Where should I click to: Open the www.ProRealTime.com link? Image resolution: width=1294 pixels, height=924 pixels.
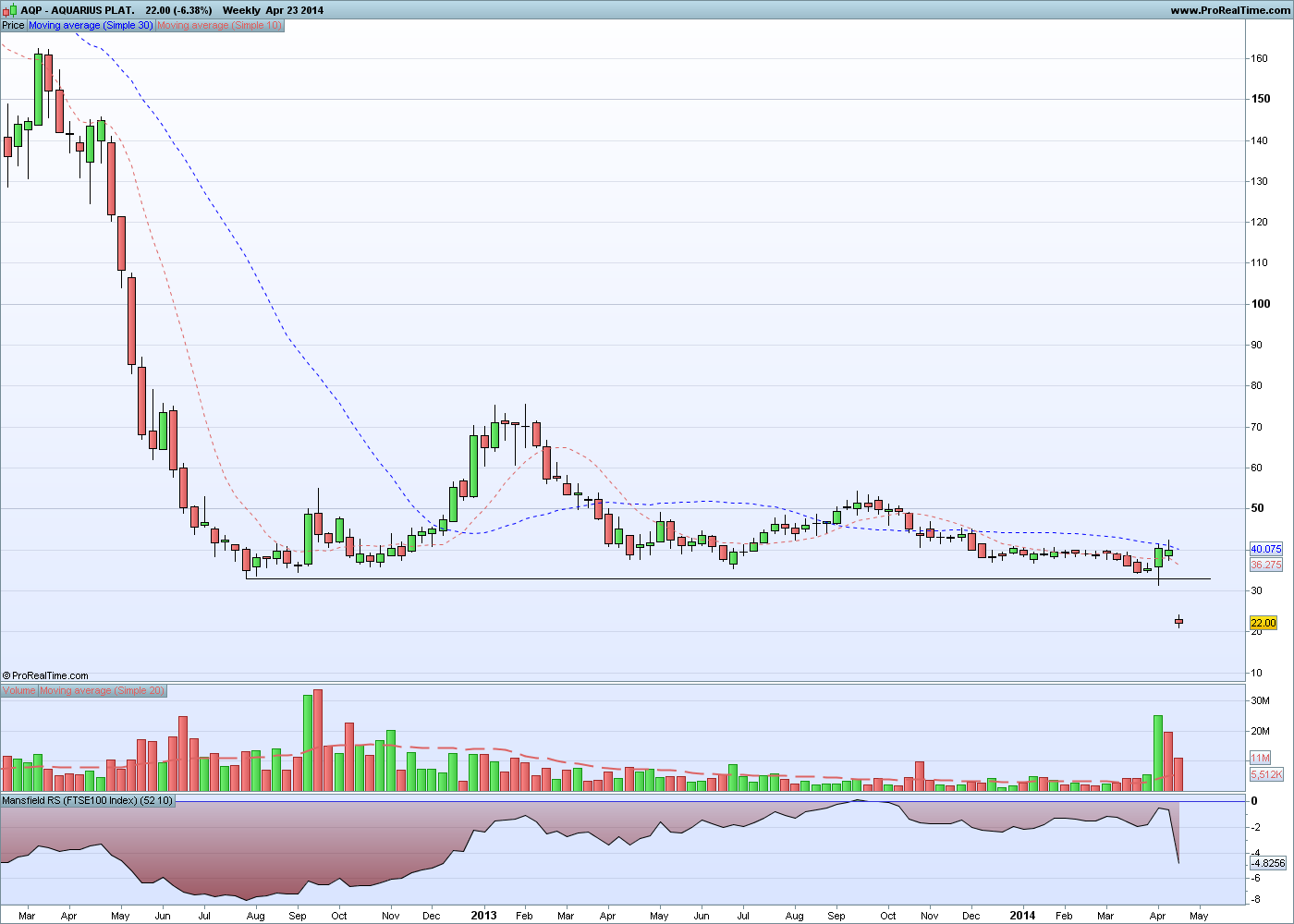click(x=1229, y=10)
